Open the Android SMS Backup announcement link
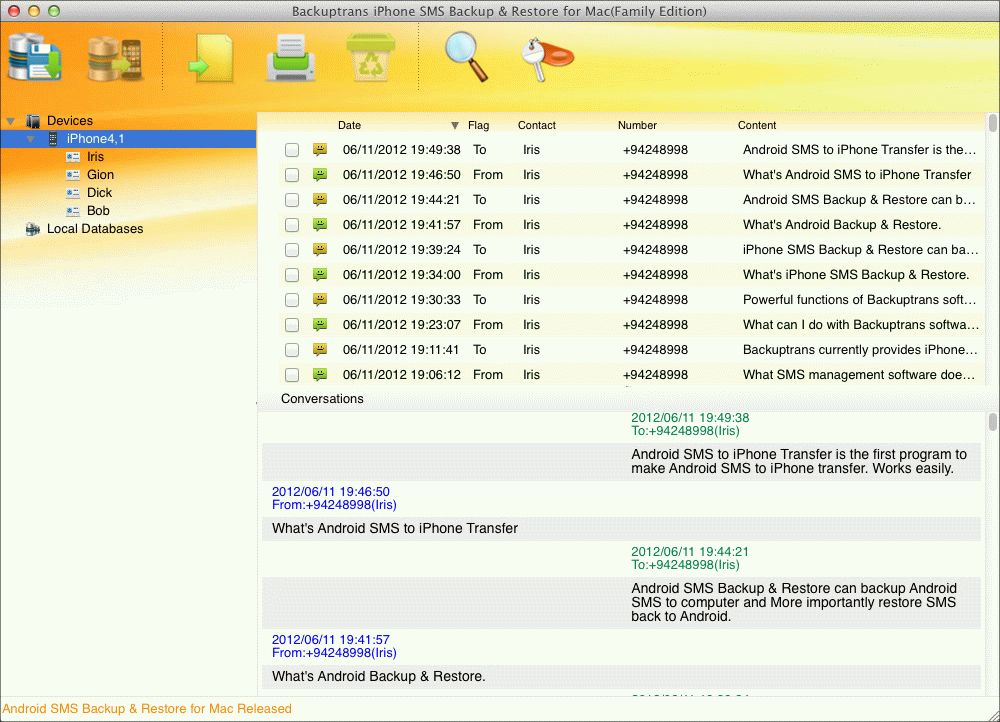The width and height of the screenshot is (1000, 722). click(146, 708)
